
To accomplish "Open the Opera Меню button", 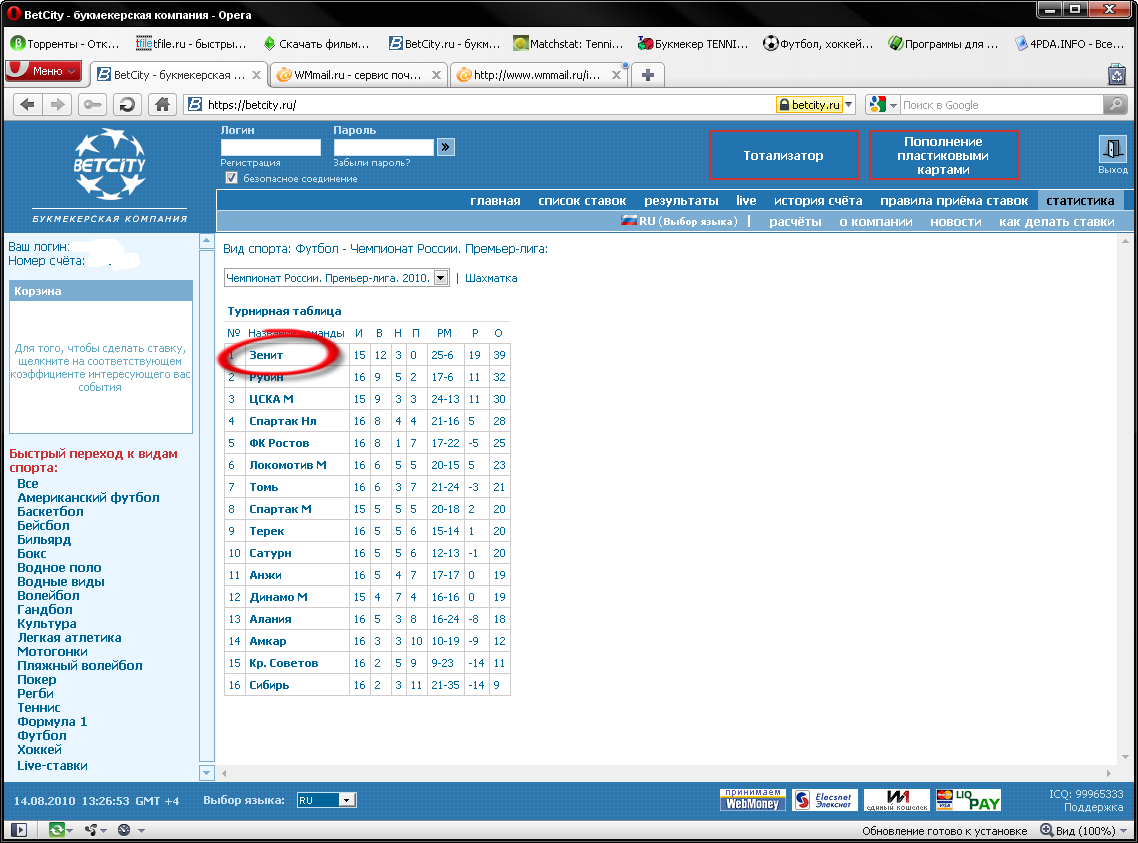I will click(43, 71).
